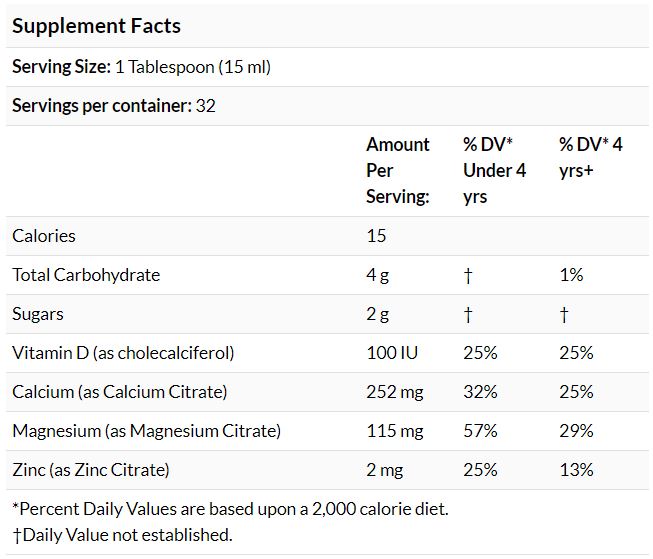653x559 pixels.
Task: Click the 100 IU amount value
Action: (x=391, y=353)
